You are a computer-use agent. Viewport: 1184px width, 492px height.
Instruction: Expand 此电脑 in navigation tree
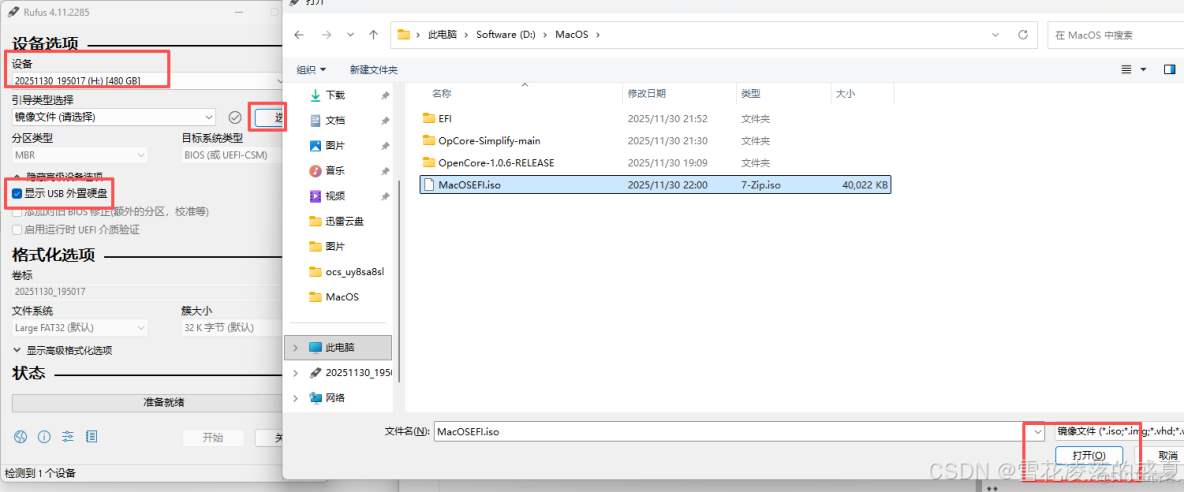(295, 347)
